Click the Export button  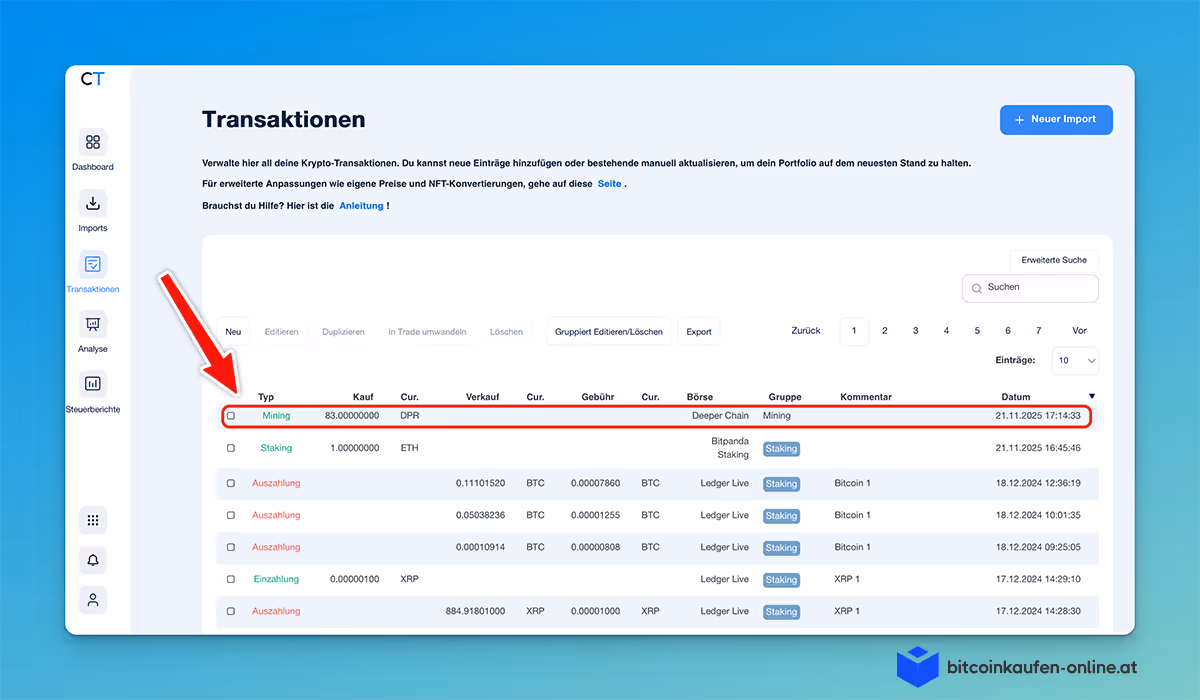tap(698, 331)
